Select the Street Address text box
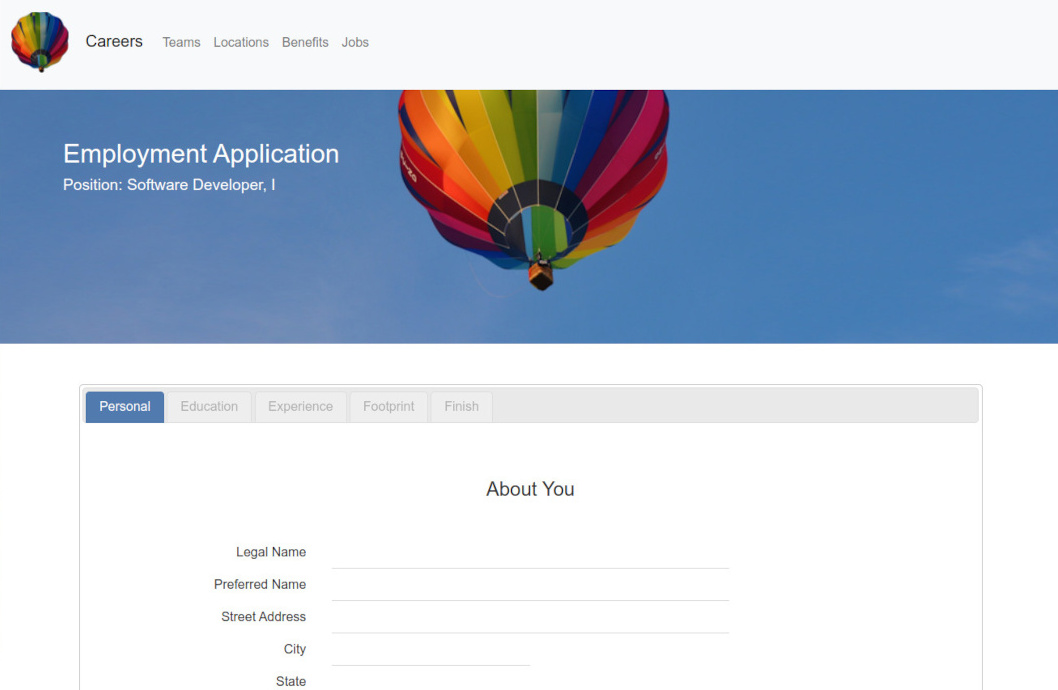This screenshot has width=1058, height=690. 530,618
